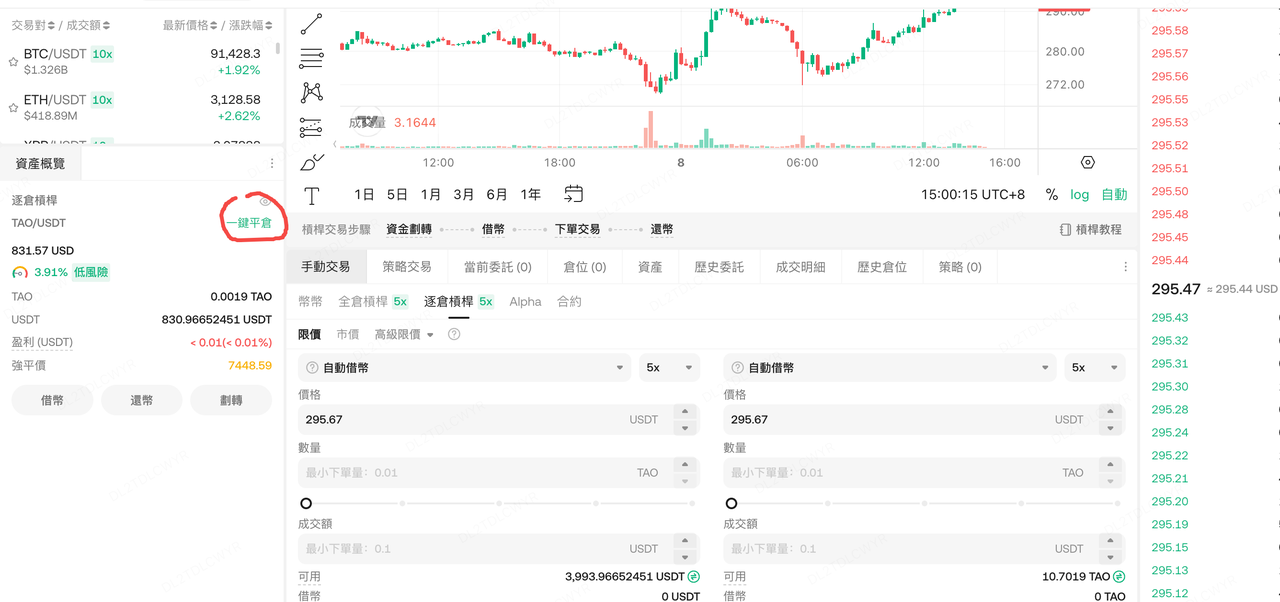Open chart settings hexagon gear icon
This screenshot has height=602, width=1280.
tap(1088, 162)
